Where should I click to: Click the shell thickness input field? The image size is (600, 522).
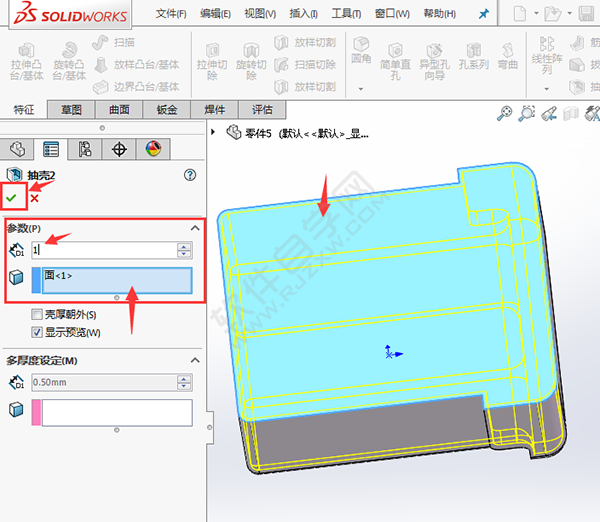104,250
